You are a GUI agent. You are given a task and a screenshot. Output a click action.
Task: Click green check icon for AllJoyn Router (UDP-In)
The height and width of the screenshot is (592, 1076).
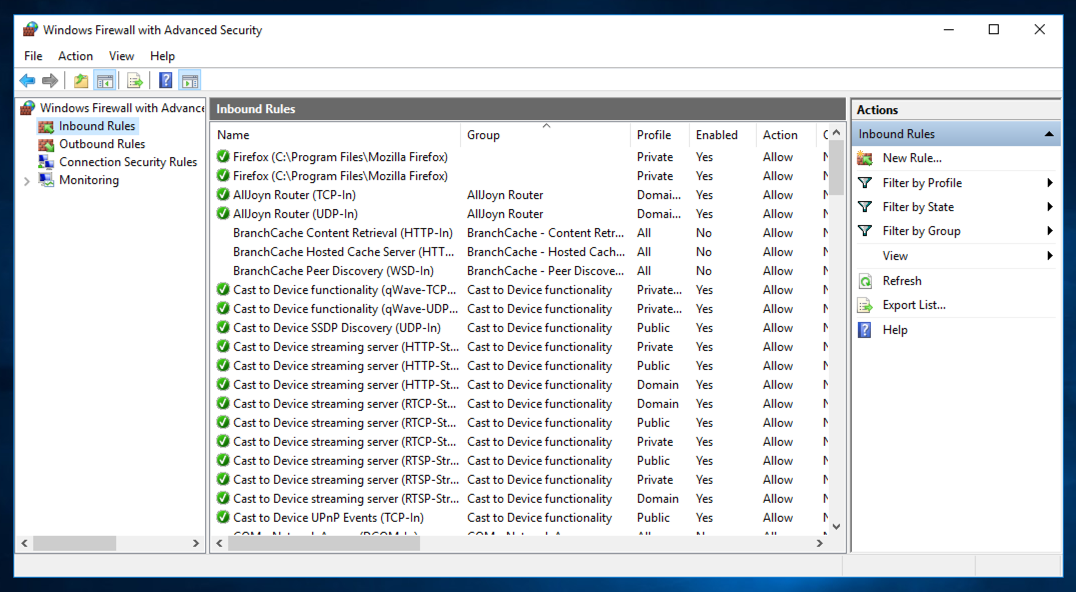coord(223,214)
